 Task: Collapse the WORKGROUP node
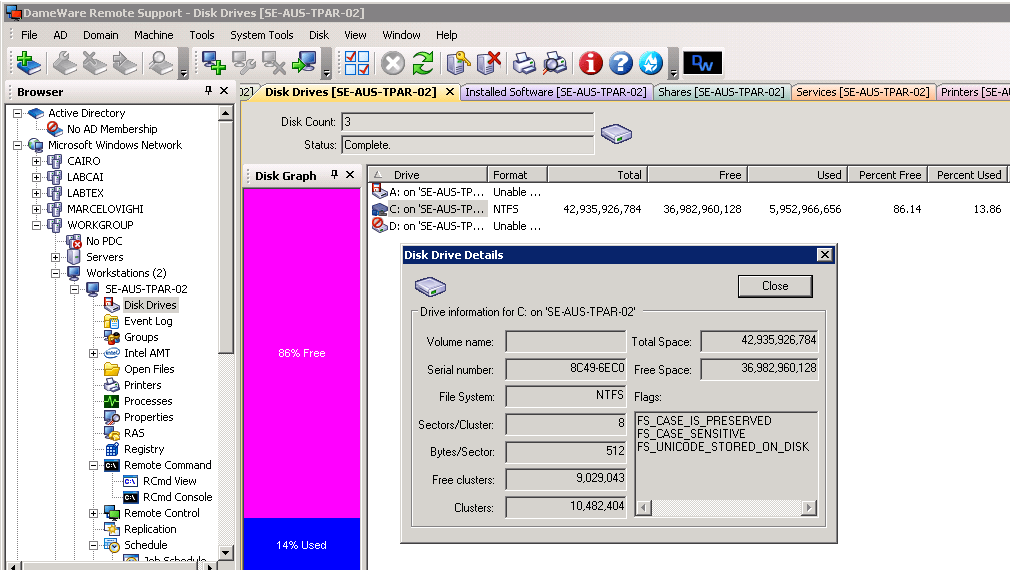point(37,225)
